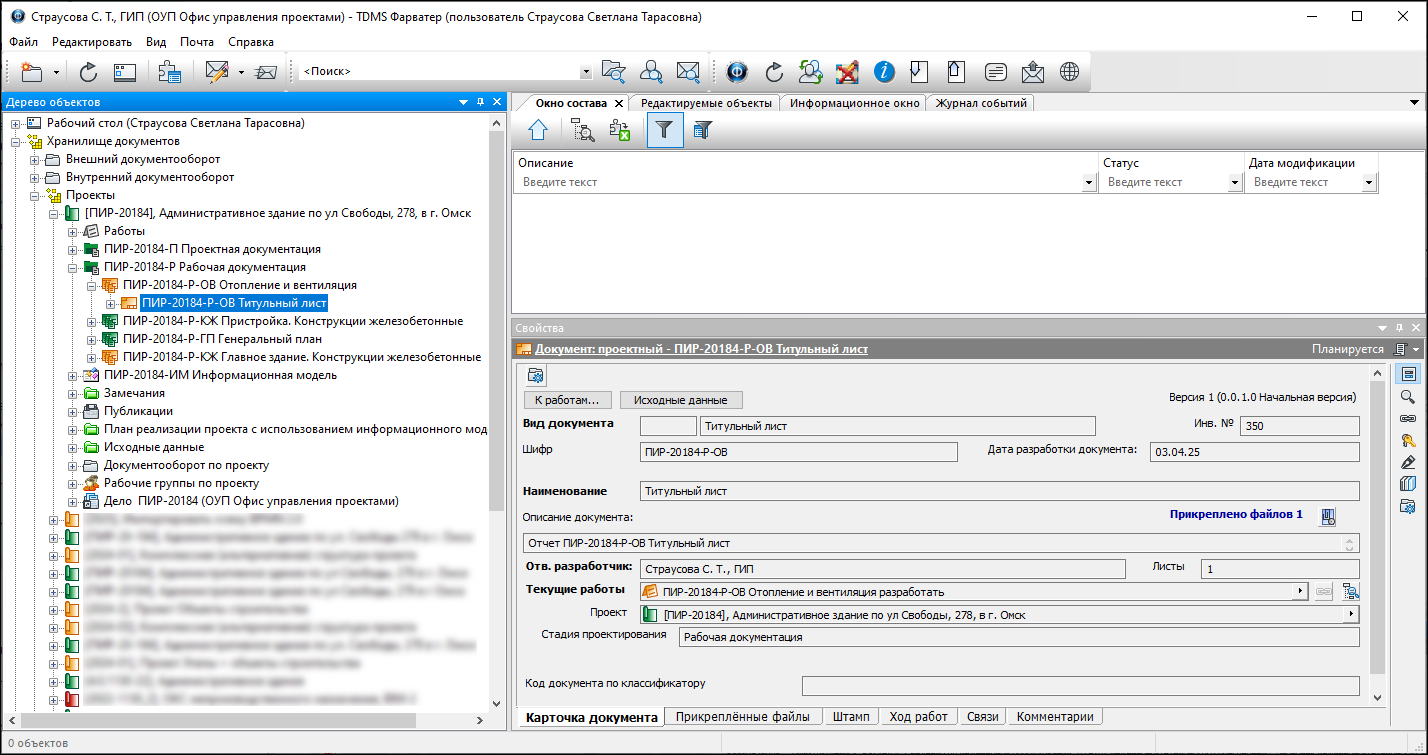Click the user search icon in toolbar

tap(651, 72)
